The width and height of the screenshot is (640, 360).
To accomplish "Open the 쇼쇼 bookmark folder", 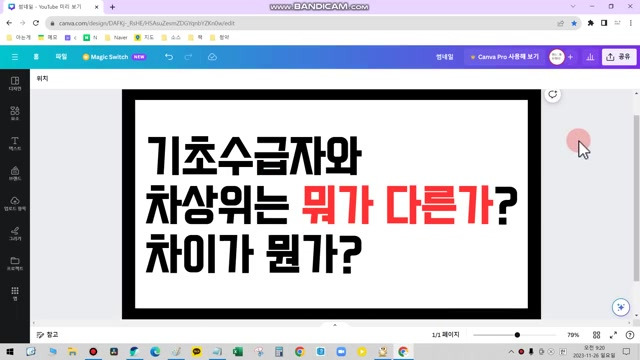I will (x=171, y=38).
